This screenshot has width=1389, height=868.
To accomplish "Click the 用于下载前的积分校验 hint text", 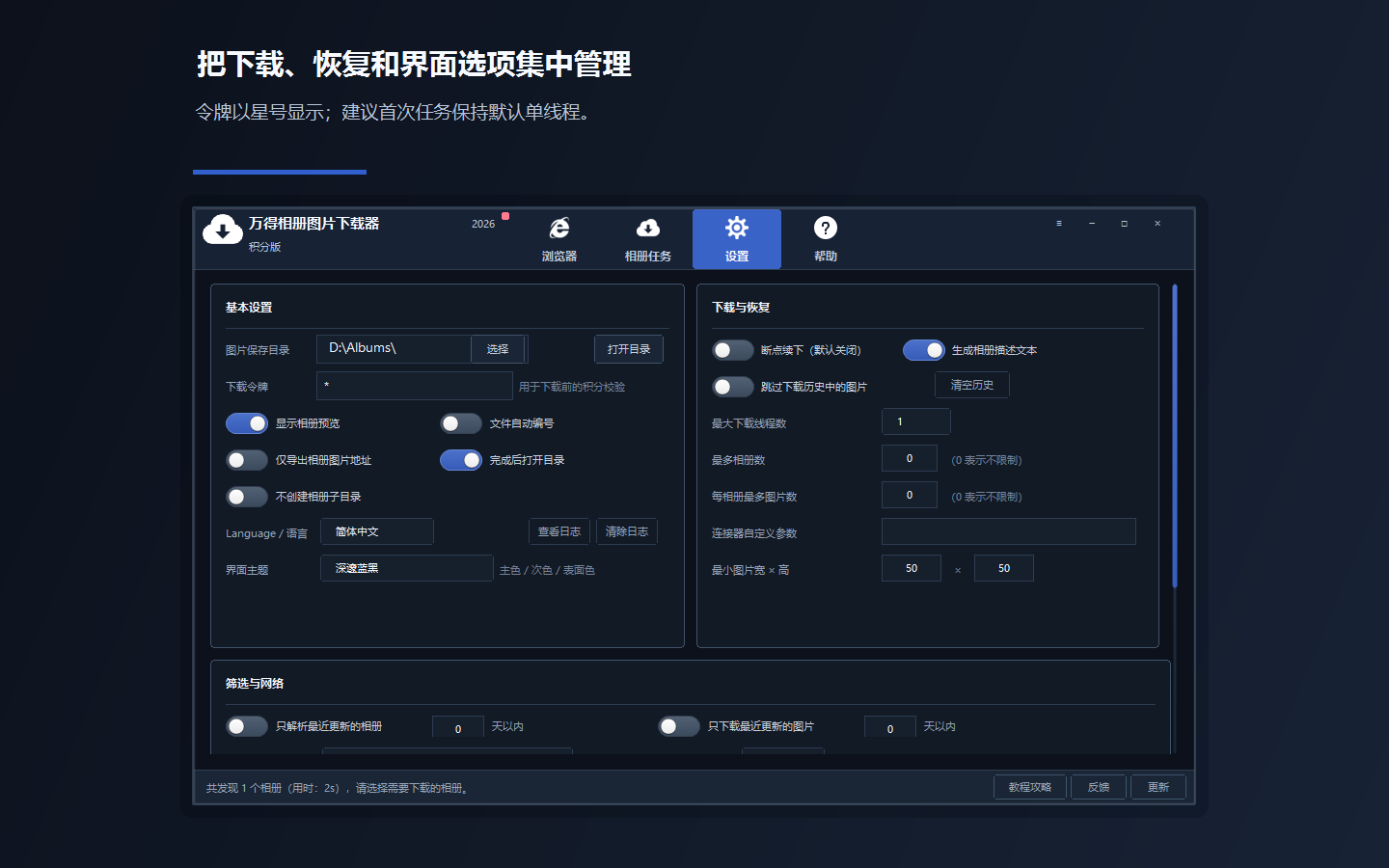I will [x=572, y=387].
